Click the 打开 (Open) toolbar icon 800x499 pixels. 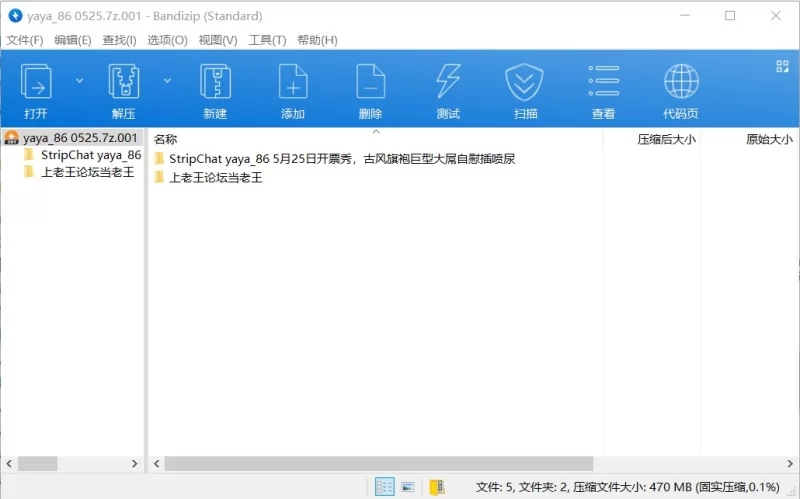(x=36, y=82)
